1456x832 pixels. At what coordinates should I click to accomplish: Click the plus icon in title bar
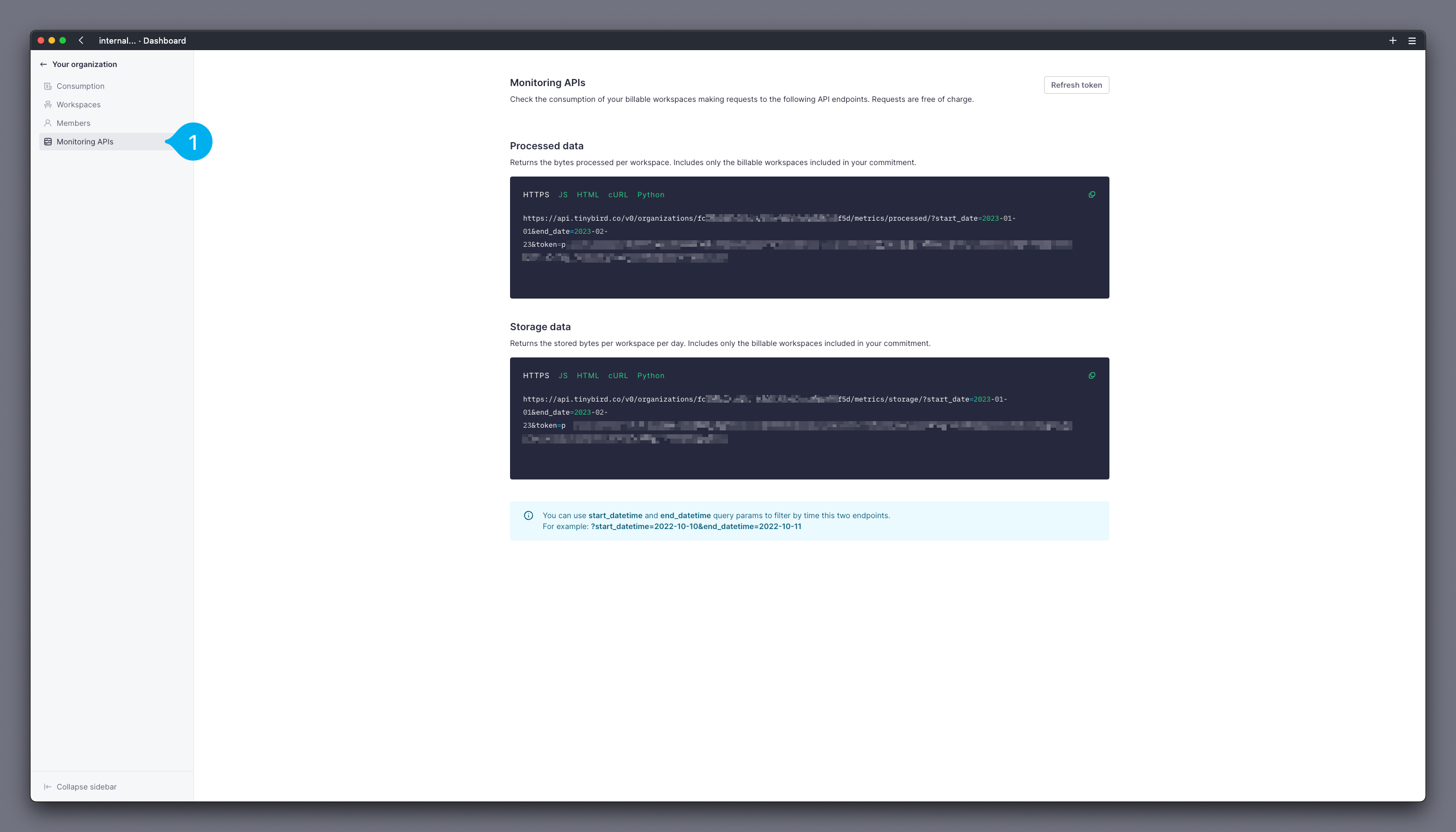[1393, 40]
